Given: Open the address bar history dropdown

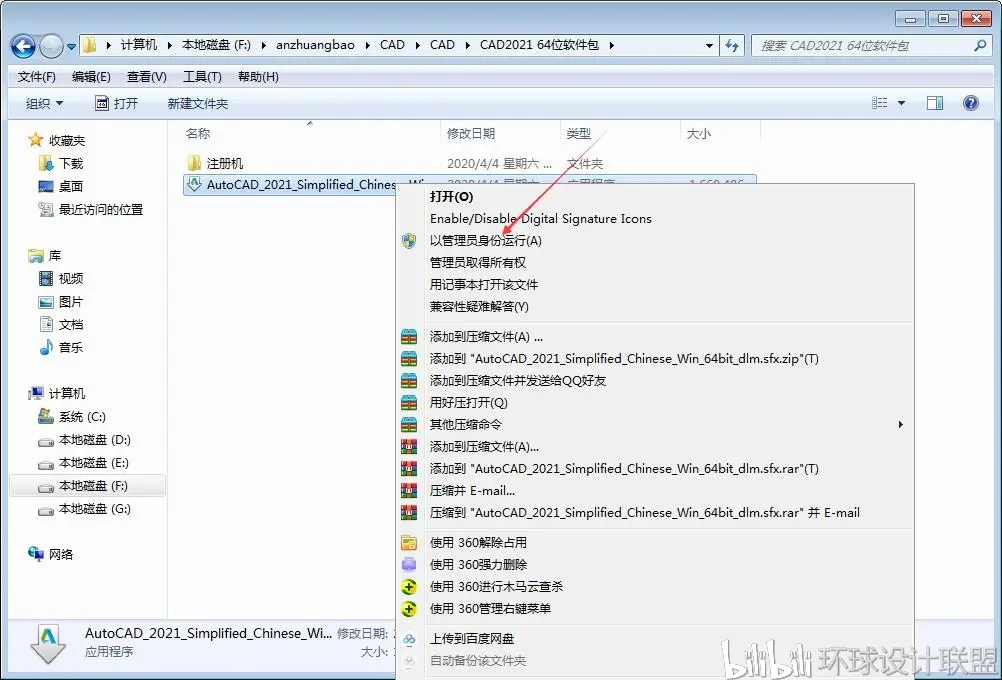Looking at the screenshot, I should click(x=709, y=45).
